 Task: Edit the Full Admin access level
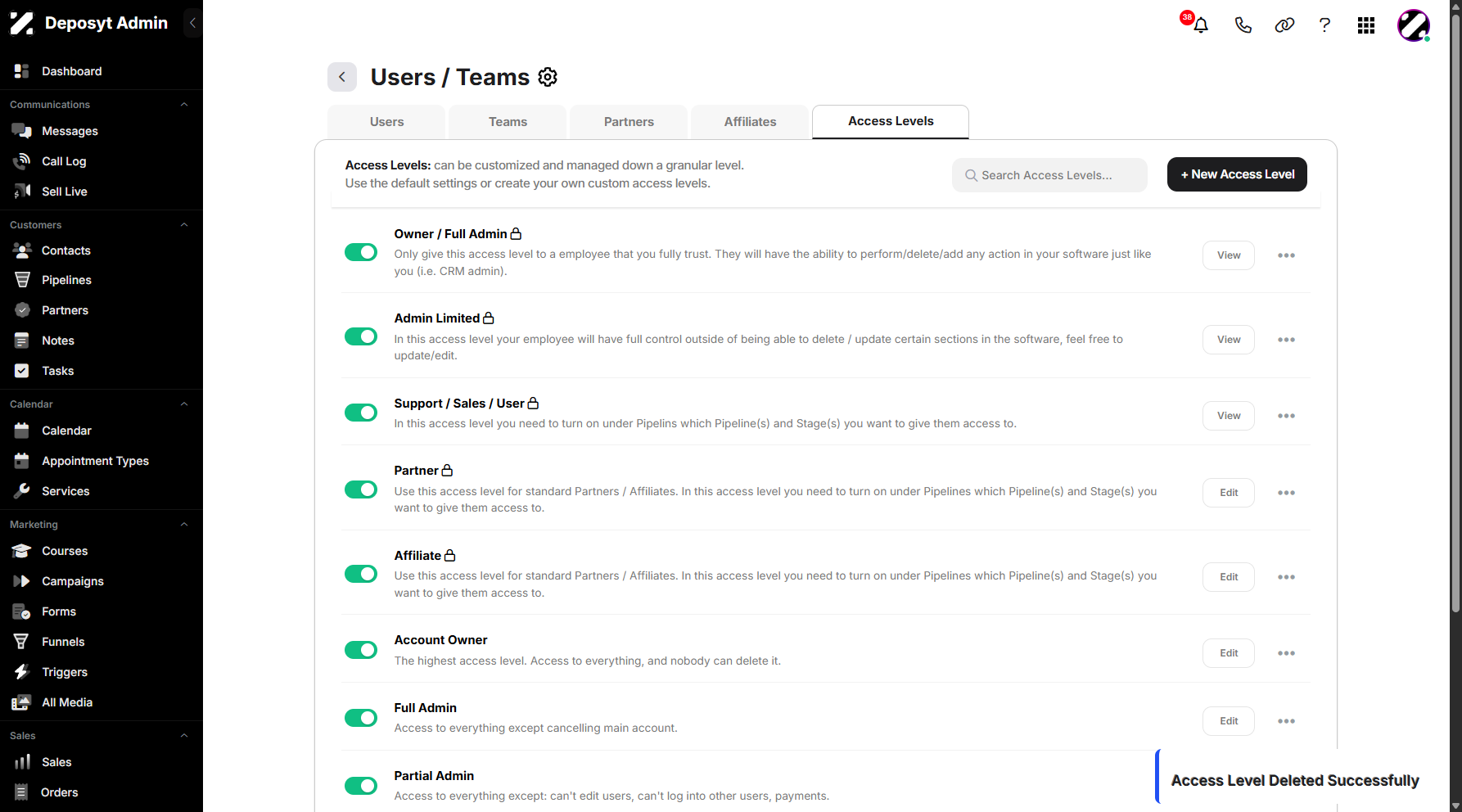[x=1229, y=721]
